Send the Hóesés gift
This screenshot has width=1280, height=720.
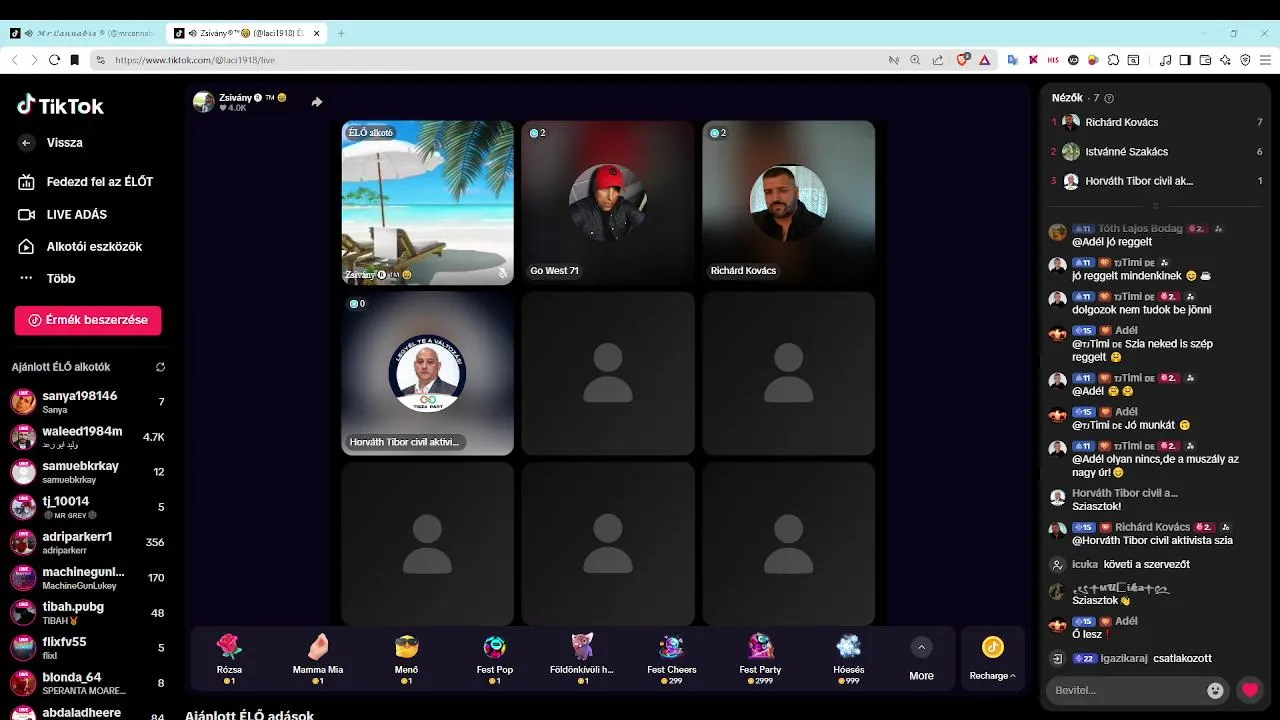848,658
